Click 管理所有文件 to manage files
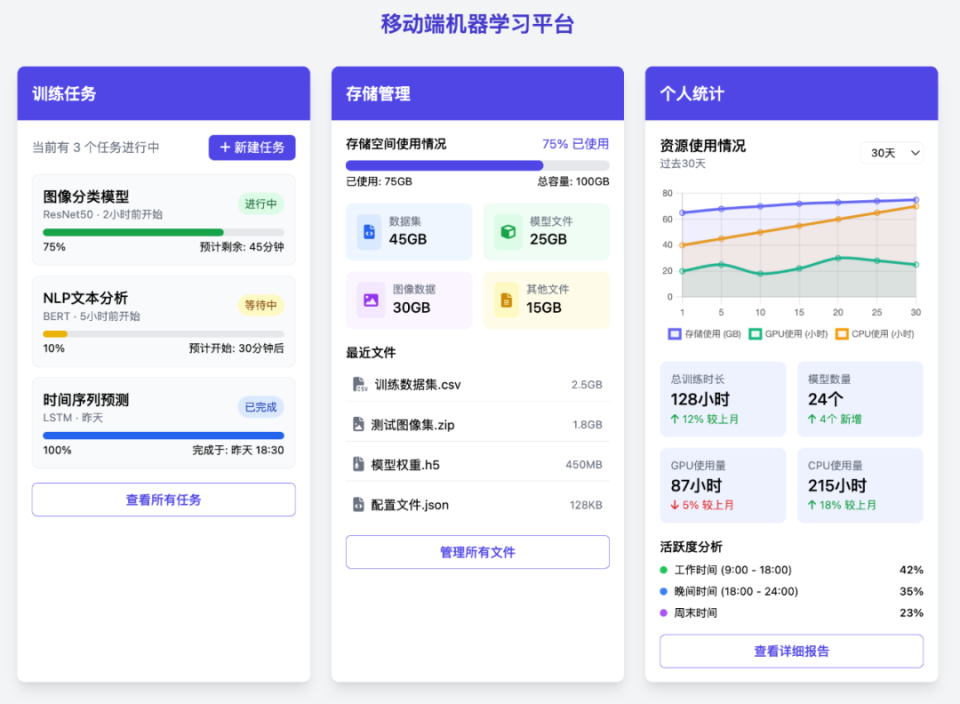This screenshot has width=960, height=704. (477, 551)
